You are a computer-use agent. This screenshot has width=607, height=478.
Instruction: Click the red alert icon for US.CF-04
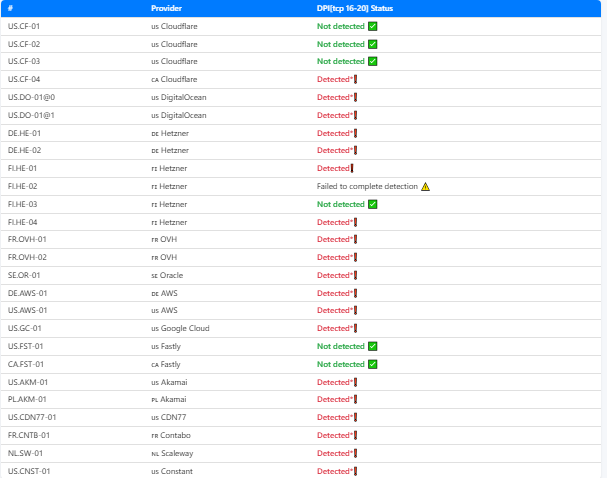[x=355, y=79]
